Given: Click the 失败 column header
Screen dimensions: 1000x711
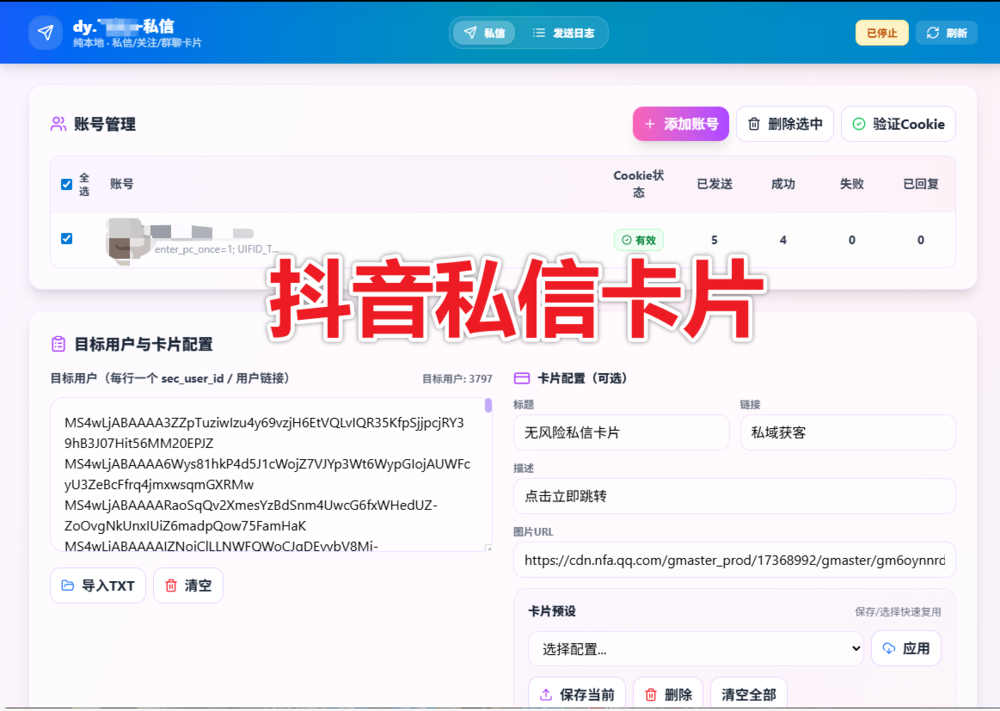Looking at the screenshot, I should 852,184.
